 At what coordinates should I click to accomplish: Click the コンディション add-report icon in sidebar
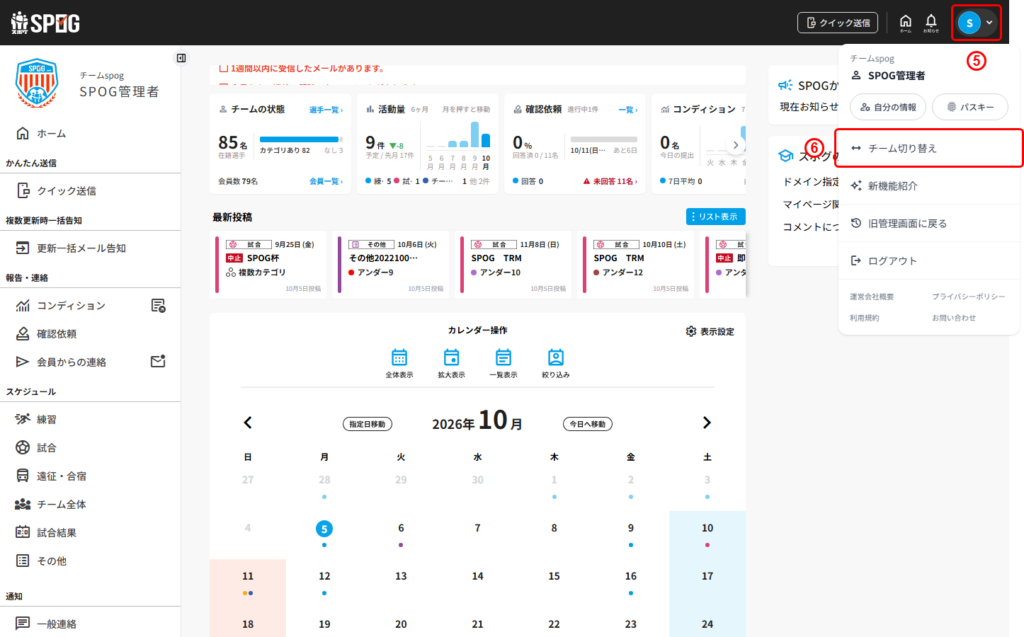click(x=158, y=305)
